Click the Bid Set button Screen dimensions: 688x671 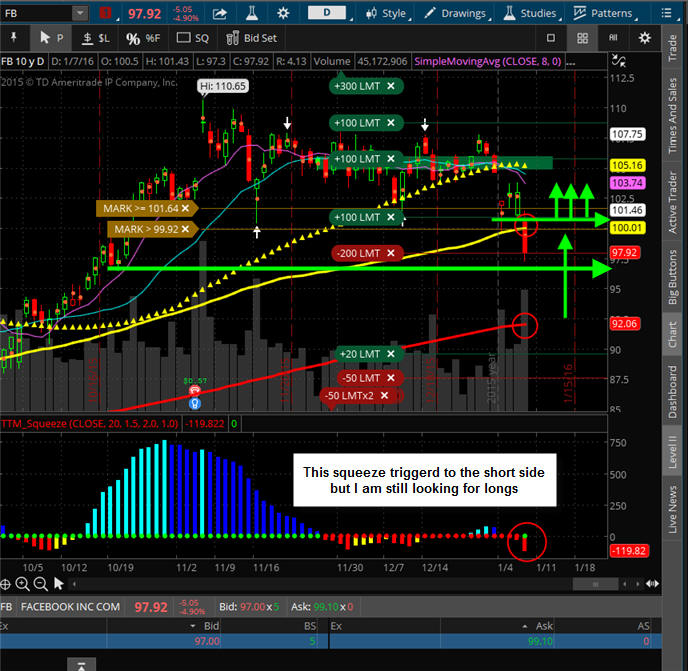(x=251, y=38)
